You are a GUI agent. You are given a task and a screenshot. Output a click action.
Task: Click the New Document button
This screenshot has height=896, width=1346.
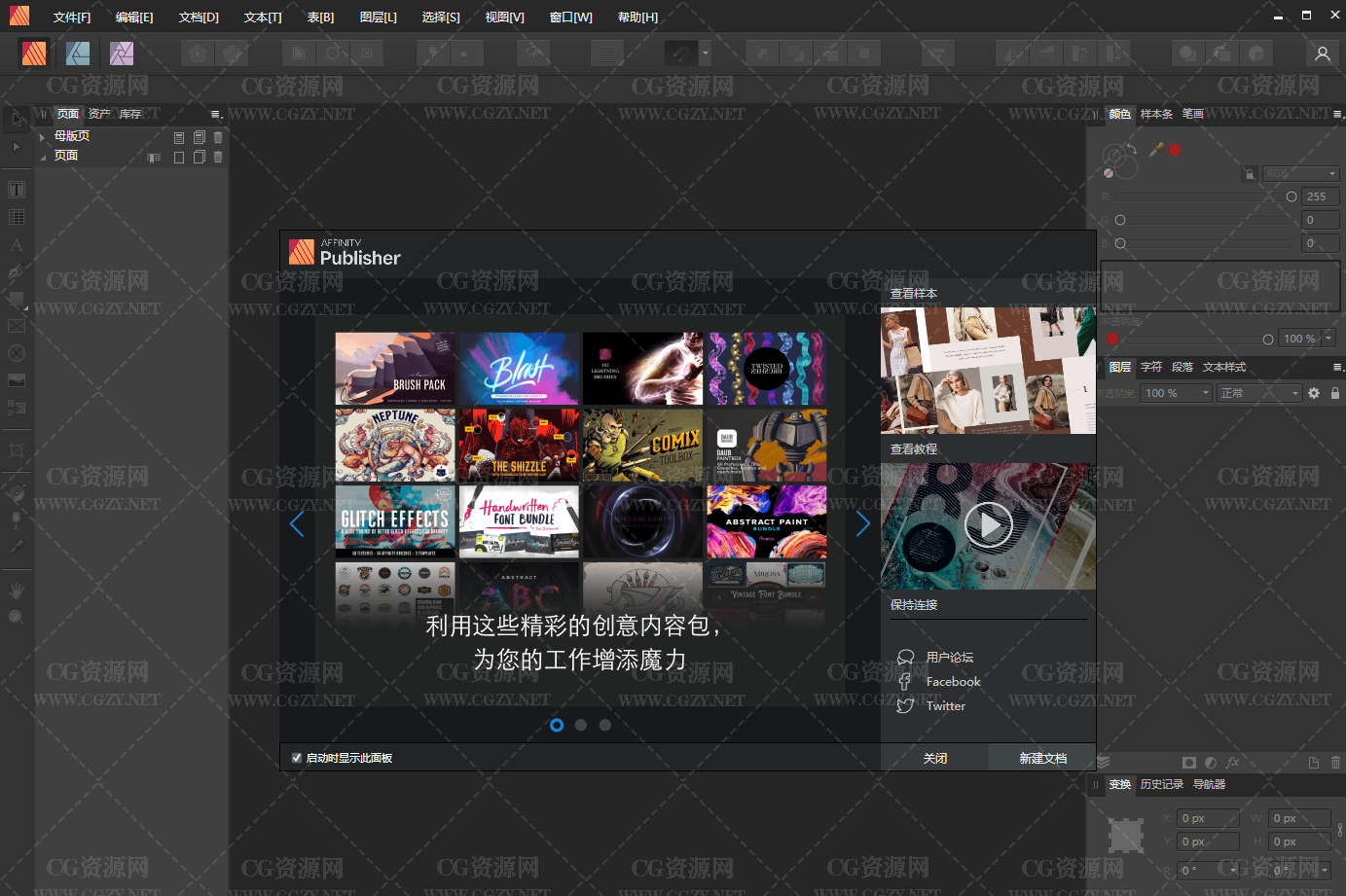coord(1042,758)
